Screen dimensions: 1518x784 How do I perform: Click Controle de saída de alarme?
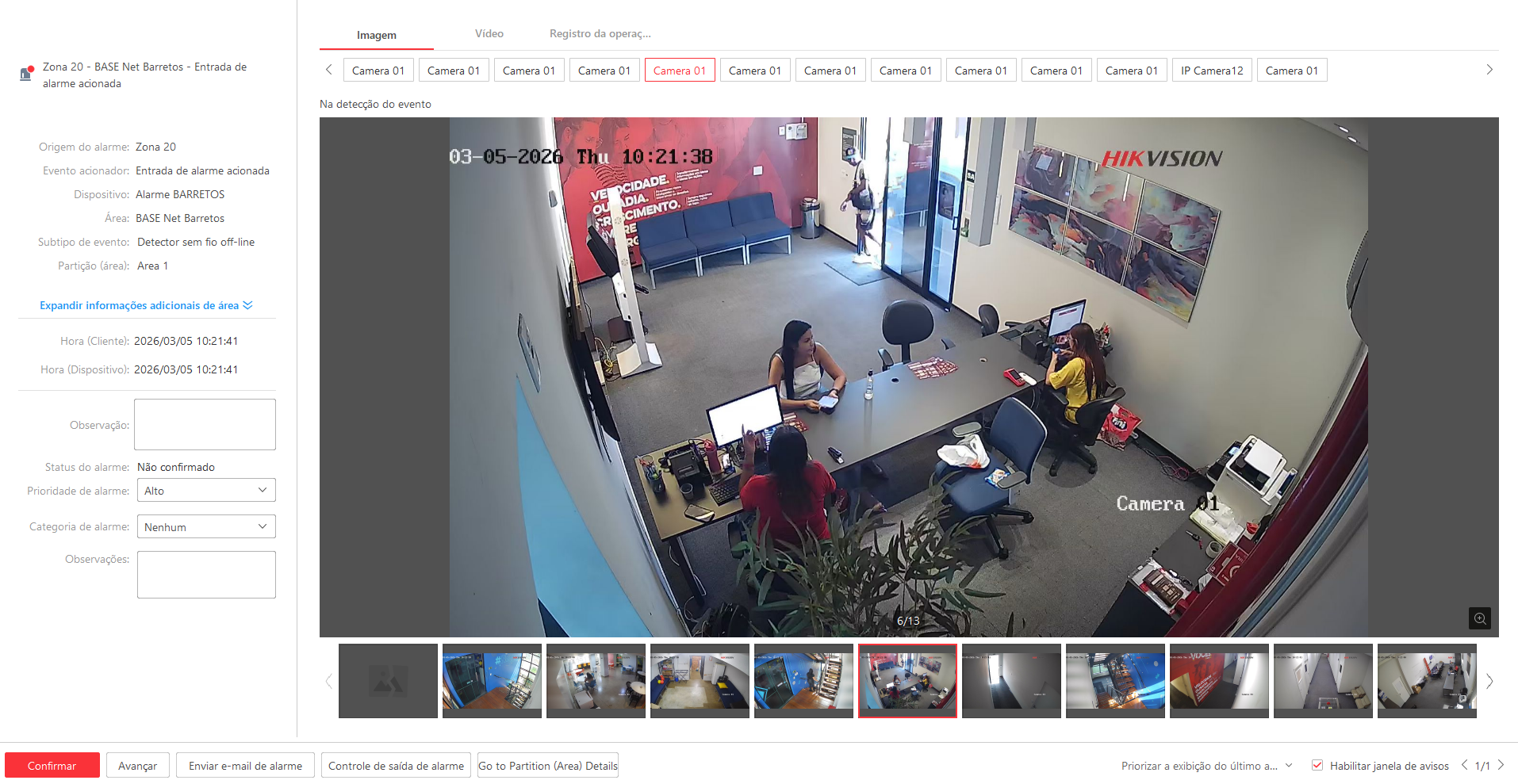pyautogui.click(x=396, y=766)
